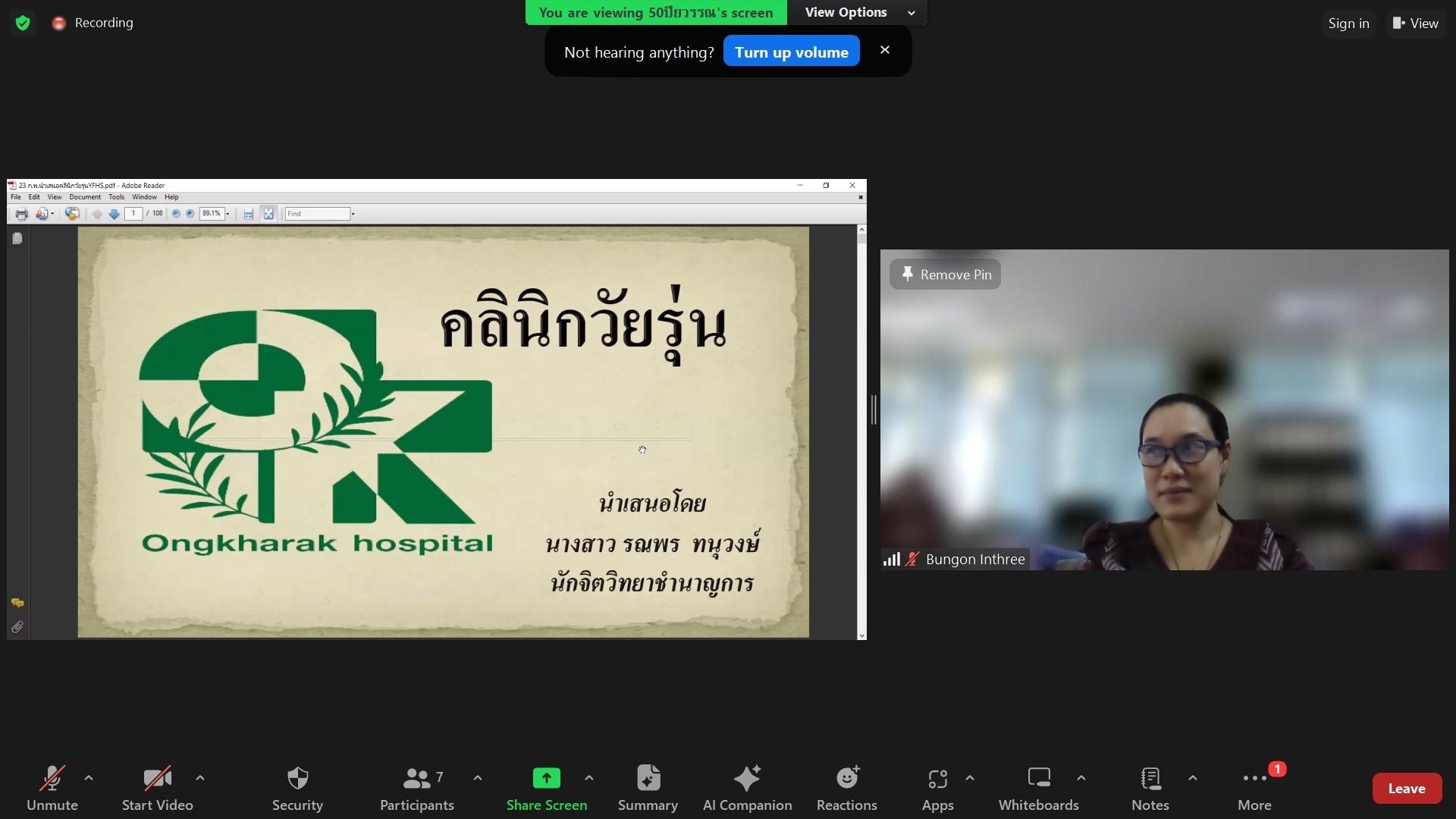This screenshot has height=819, width=1456.
Task: Open the Tools menu in Adobe Reader
Action: point(116,197)
